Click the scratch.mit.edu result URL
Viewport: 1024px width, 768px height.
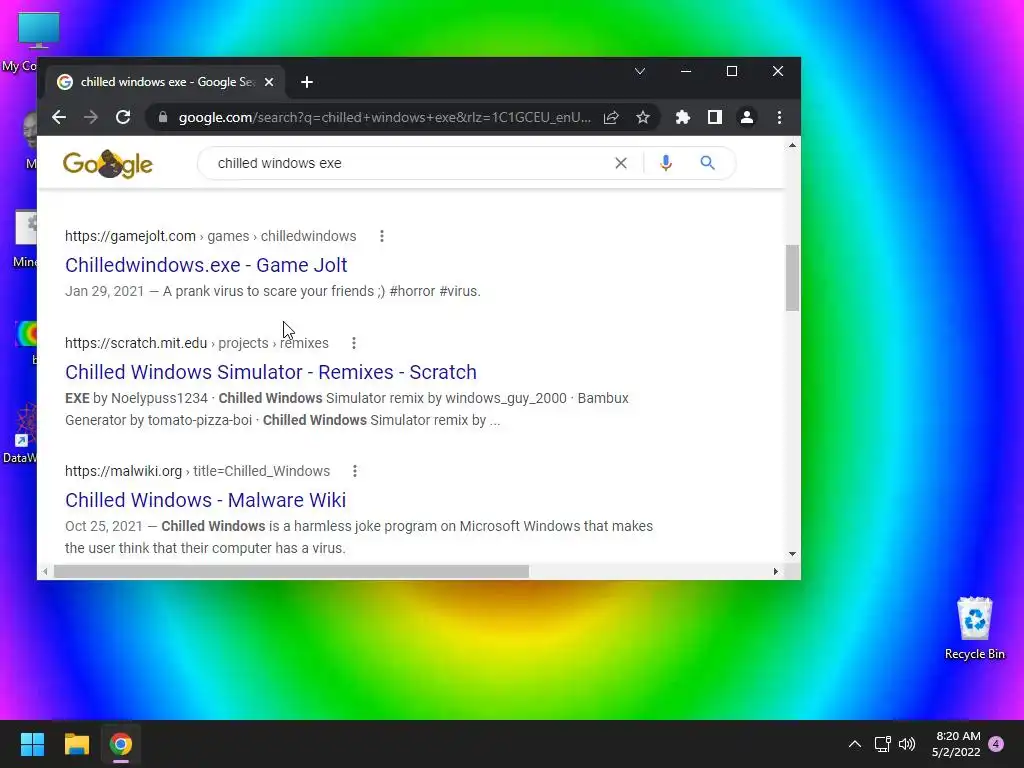click(x=197, y=344)
